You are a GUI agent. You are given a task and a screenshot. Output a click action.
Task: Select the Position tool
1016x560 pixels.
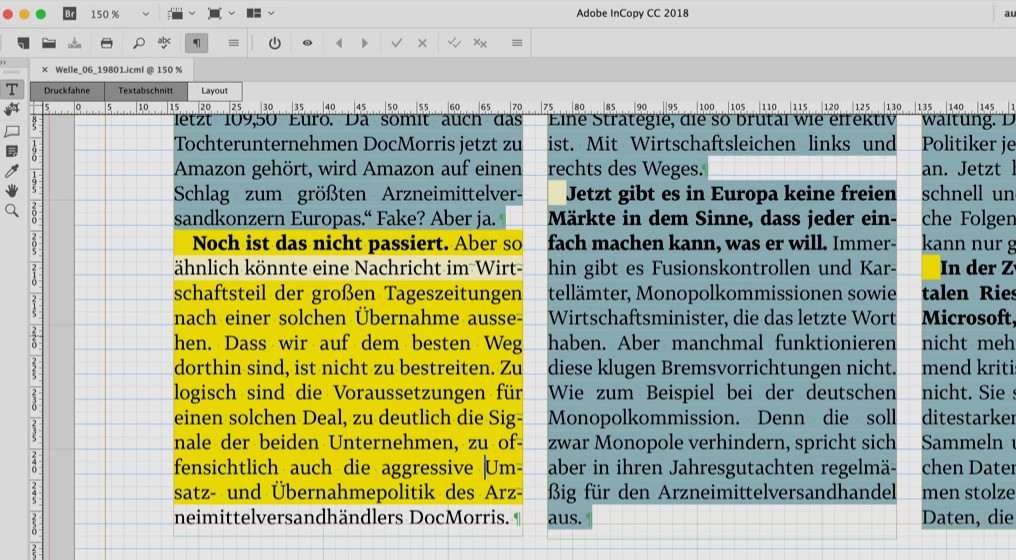pyautogui.click(x=12, y=110)
